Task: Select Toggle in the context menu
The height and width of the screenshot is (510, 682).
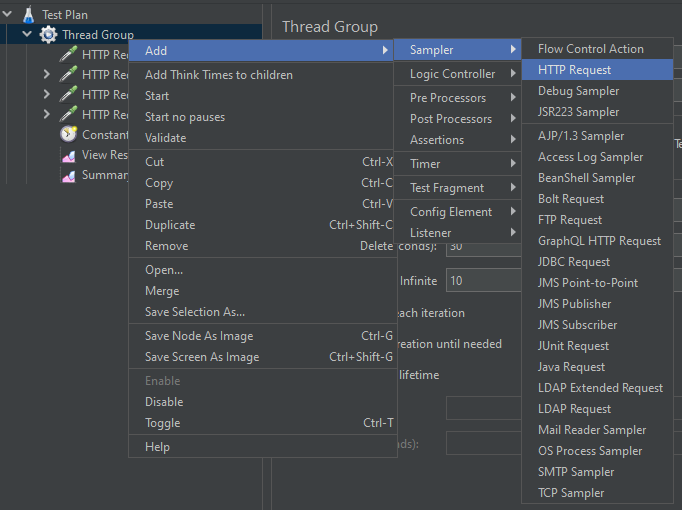Action: [263, 423]
